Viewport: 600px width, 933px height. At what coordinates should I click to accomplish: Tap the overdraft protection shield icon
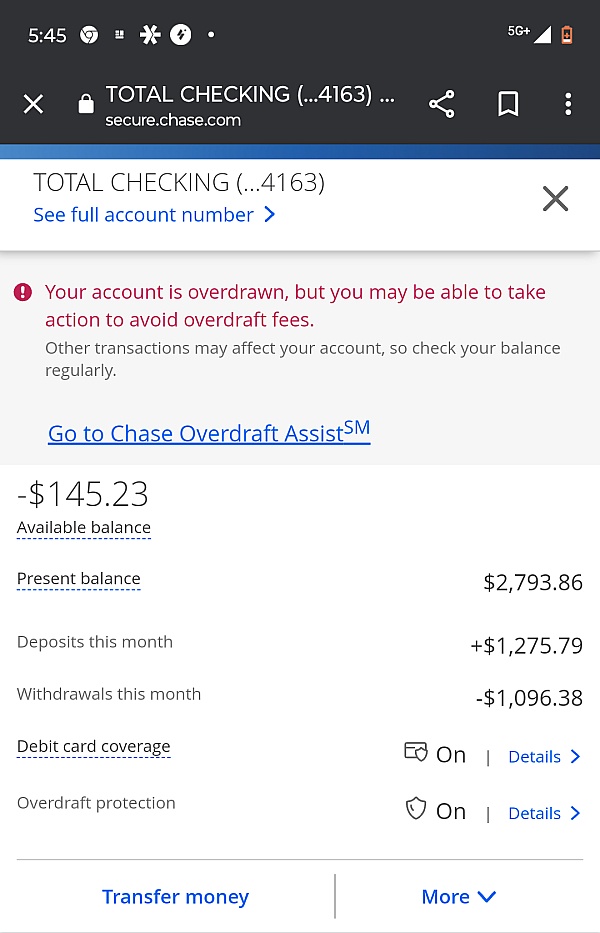(415, 809)
